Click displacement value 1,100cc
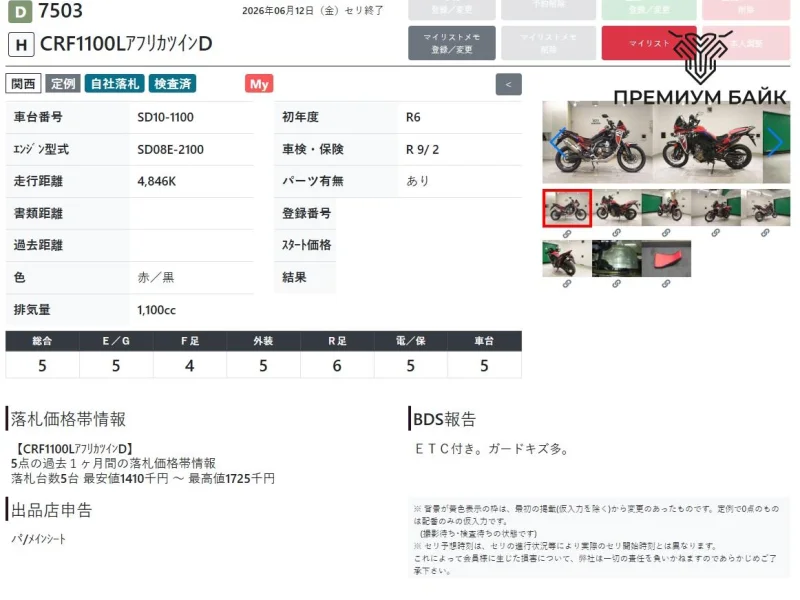This screenshot has height=600, width=800. click(156, 310)
